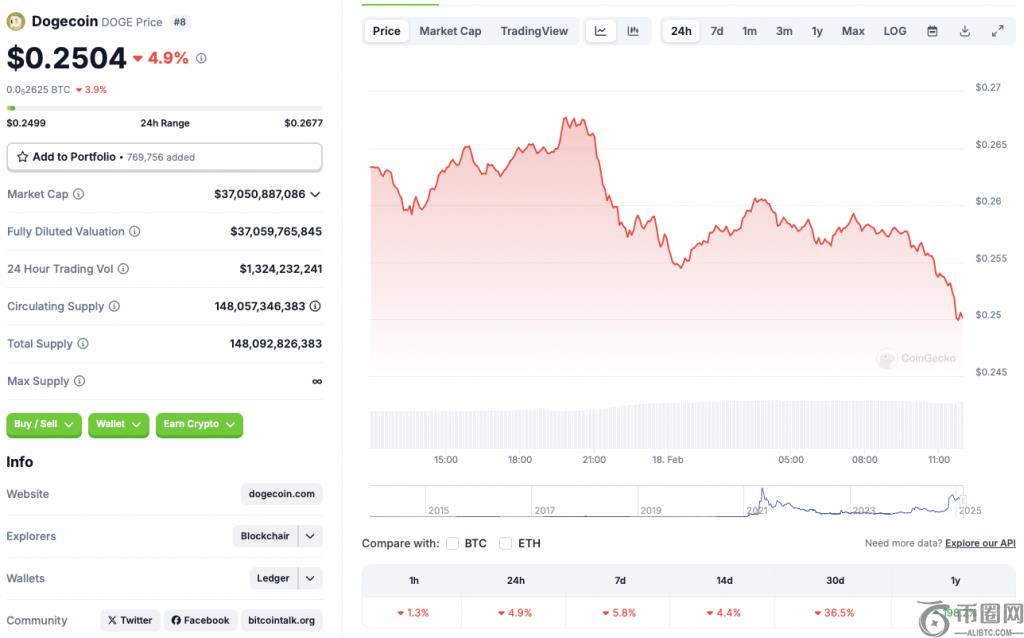Switch to candlestick chart icon
This screenshot has width=1024, height=638.
point(633,31)
